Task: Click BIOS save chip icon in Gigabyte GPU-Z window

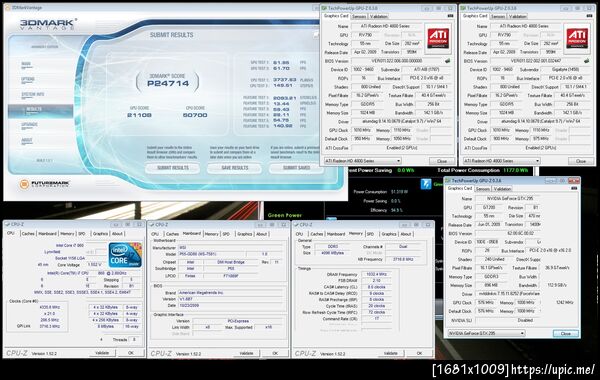Action: tap(586, 61)
